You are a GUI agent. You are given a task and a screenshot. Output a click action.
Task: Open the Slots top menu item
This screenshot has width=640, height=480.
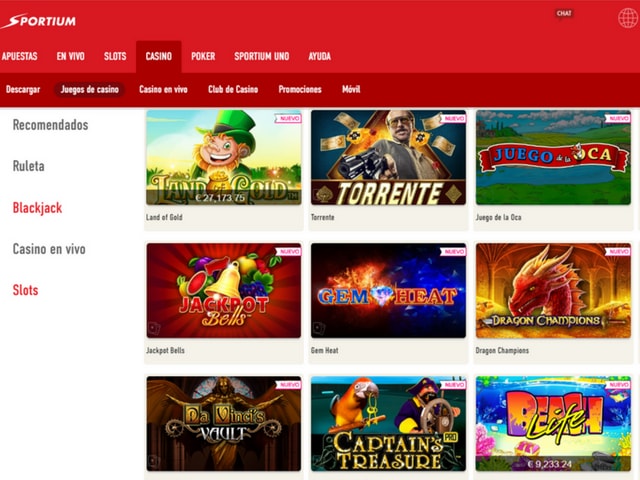pyautogui.click(x=115, y=56)
